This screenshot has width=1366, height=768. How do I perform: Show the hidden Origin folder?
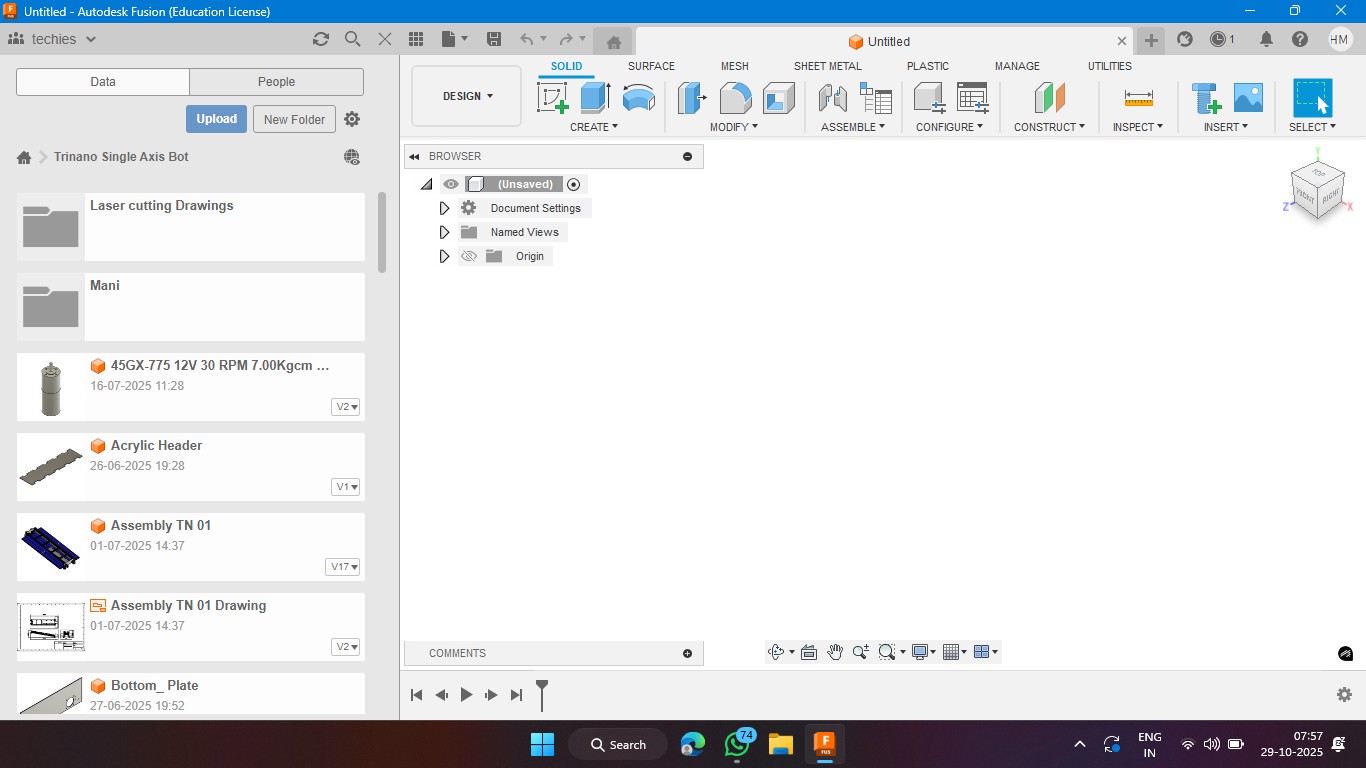pyautogui.click(x=468, y=256)
